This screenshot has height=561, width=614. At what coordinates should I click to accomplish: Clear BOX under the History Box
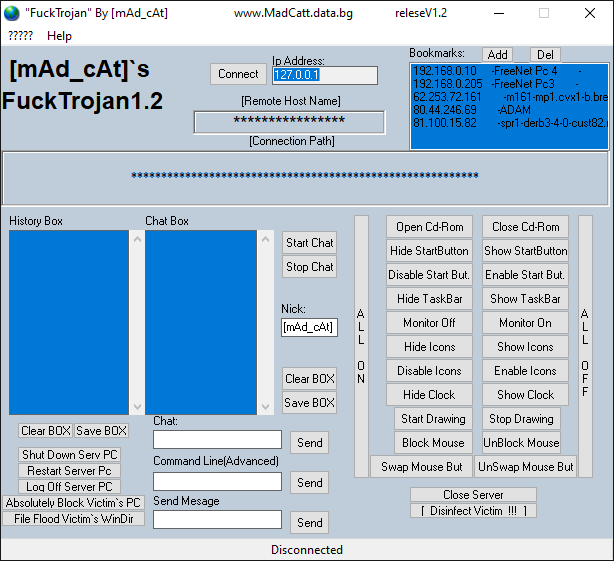pos(46,431)
